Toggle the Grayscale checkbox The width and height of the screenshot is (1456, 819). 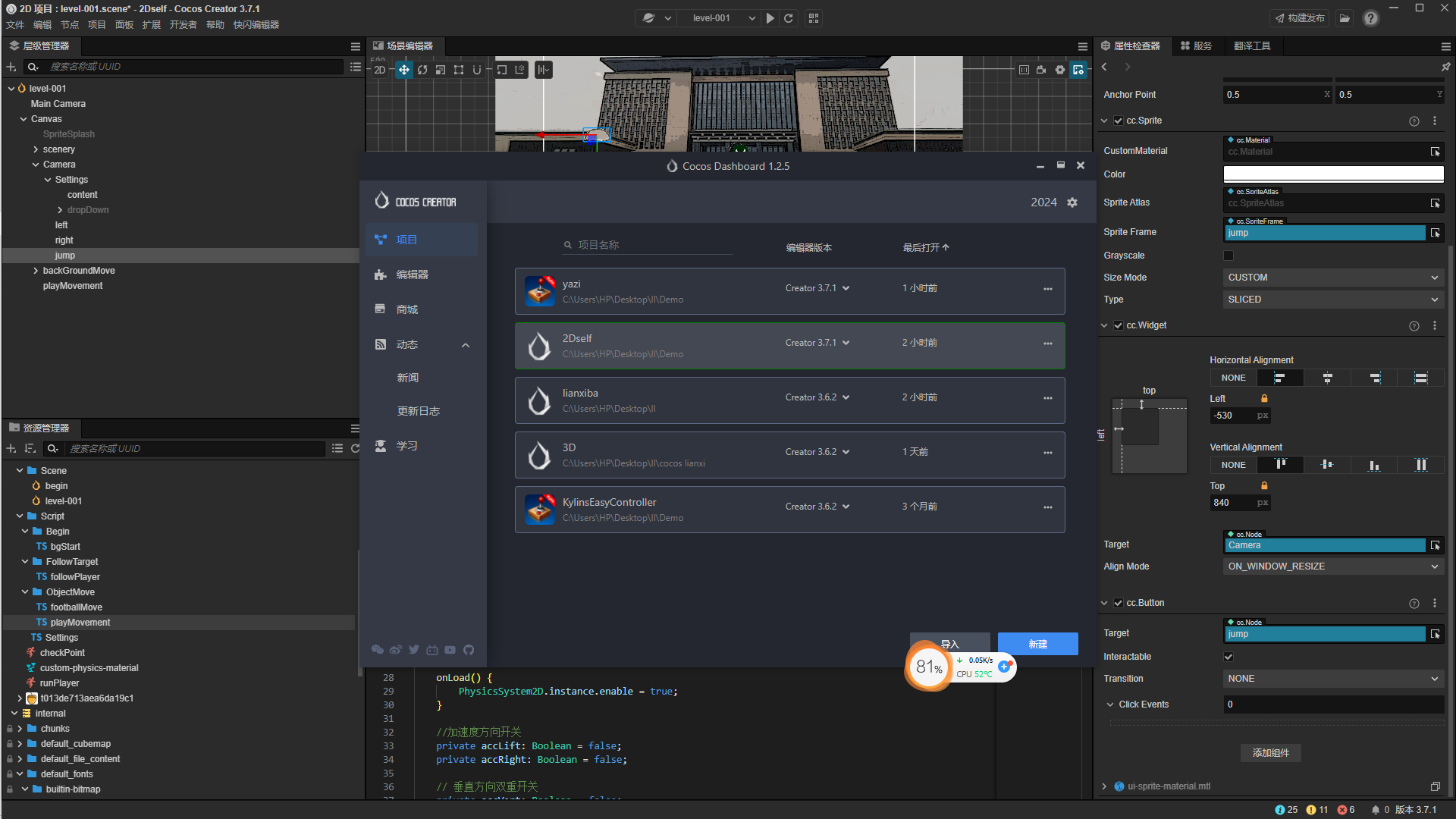(1228, 256)
